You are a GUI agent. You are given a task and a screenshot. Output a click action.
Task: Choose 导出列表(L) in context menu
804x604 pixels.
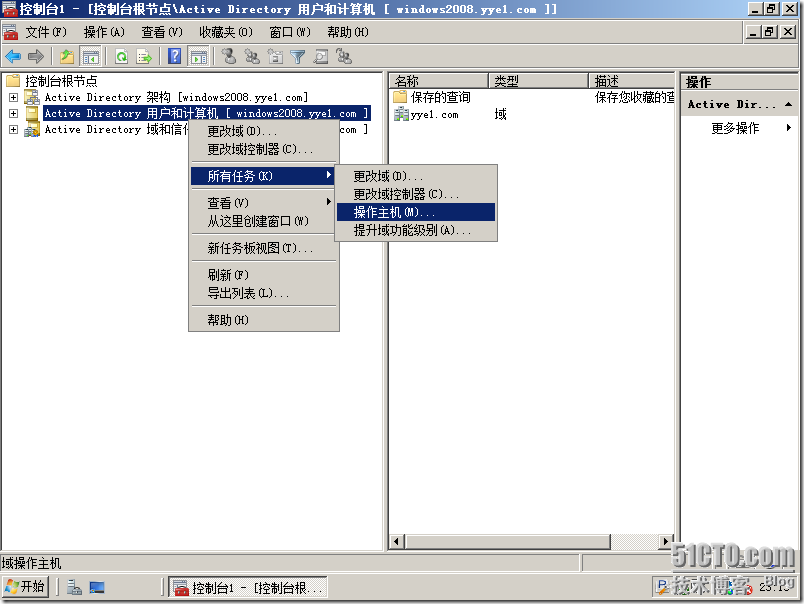click(264, 293)
